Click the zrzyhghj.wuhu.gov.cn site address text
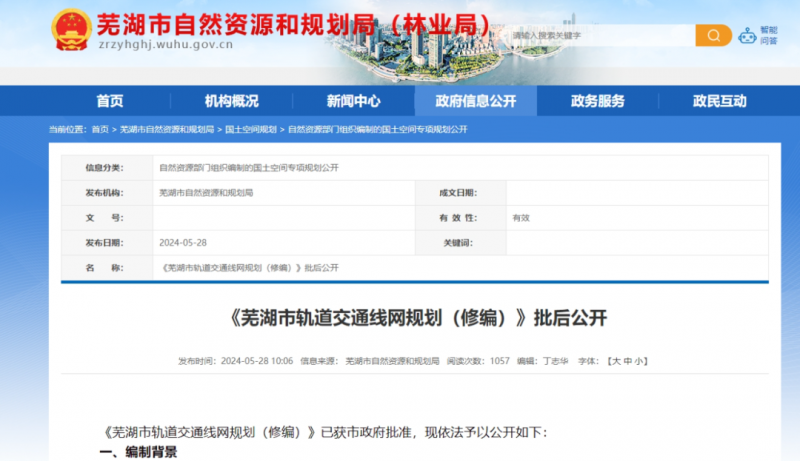Image resolution: width=800 pixels, height=461 pixels. click(165, 45)
